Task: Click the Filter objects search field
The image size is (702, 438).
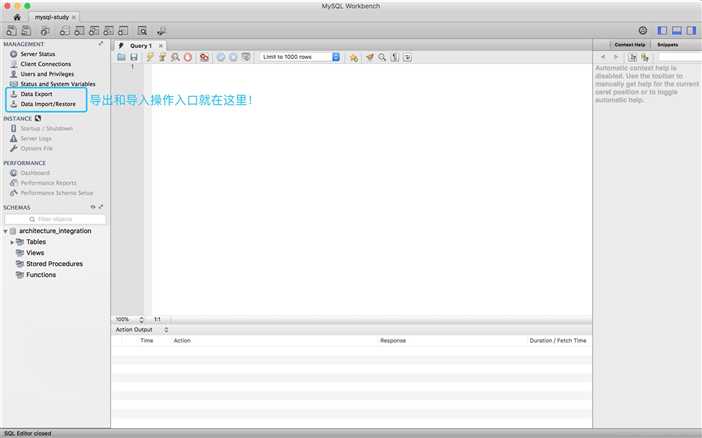Action: (x=55, y=219)
